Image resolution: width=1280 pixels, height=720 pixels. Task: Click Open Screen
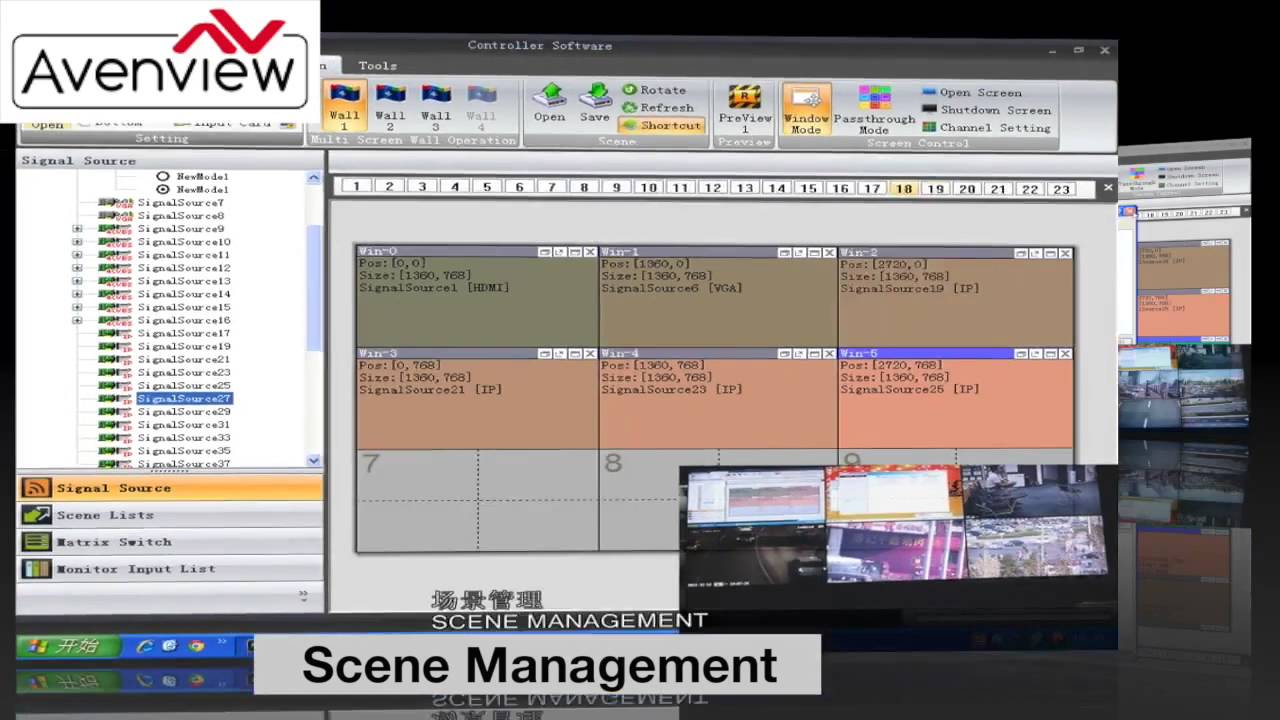click(972, 92)
